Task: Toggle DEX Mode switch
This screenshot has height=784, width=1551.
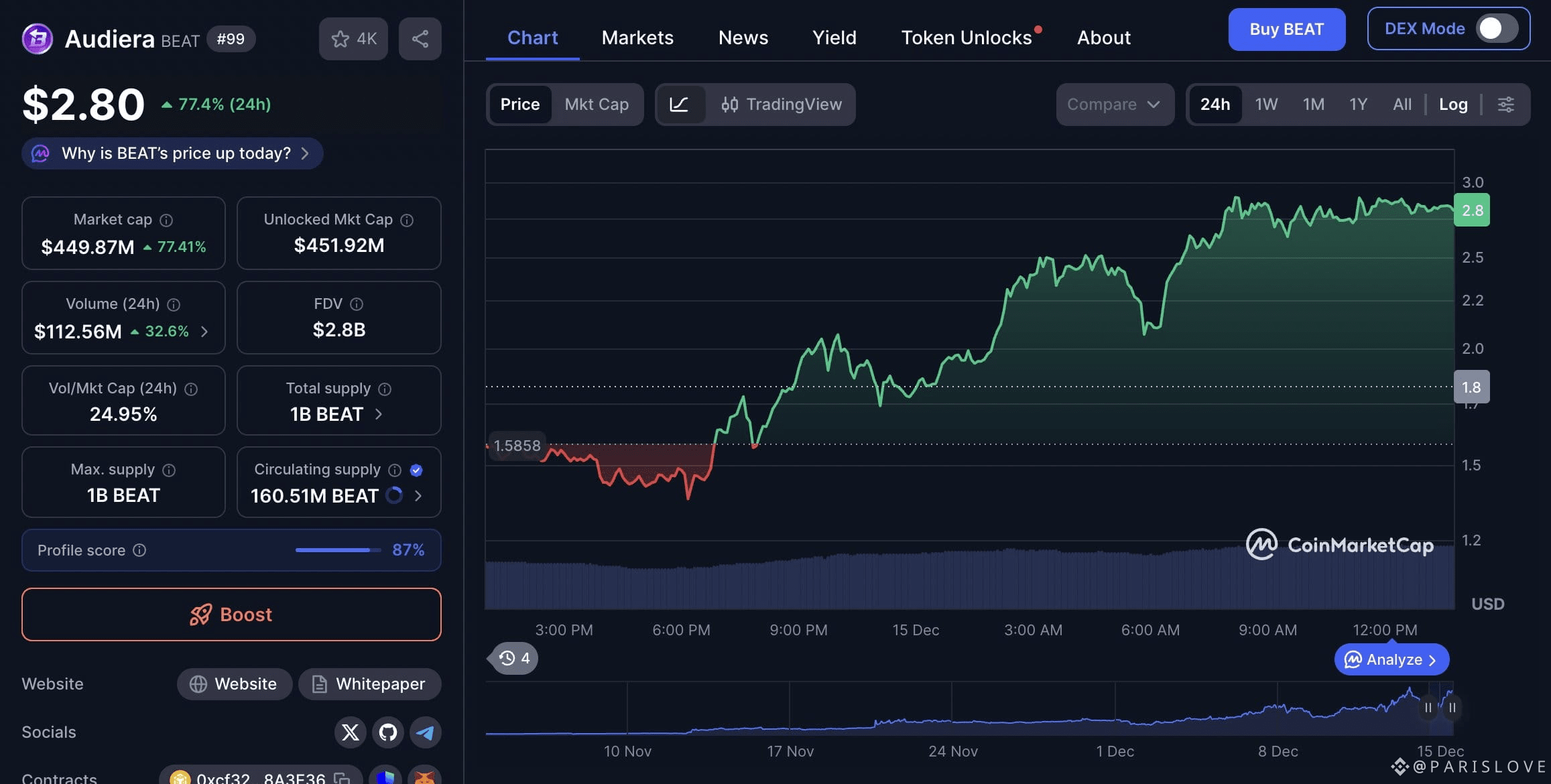Action: pos(1497,29)
